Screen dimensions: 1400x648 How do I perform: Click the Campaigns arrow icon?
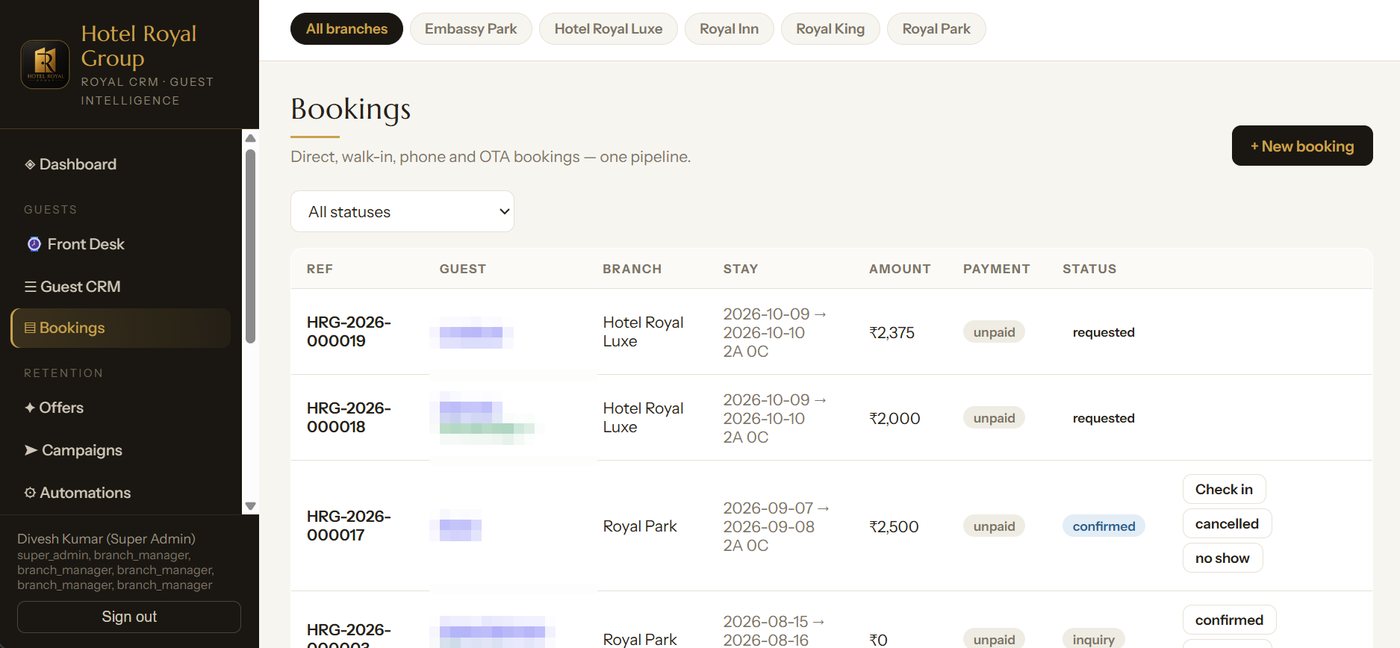(31, 450)
